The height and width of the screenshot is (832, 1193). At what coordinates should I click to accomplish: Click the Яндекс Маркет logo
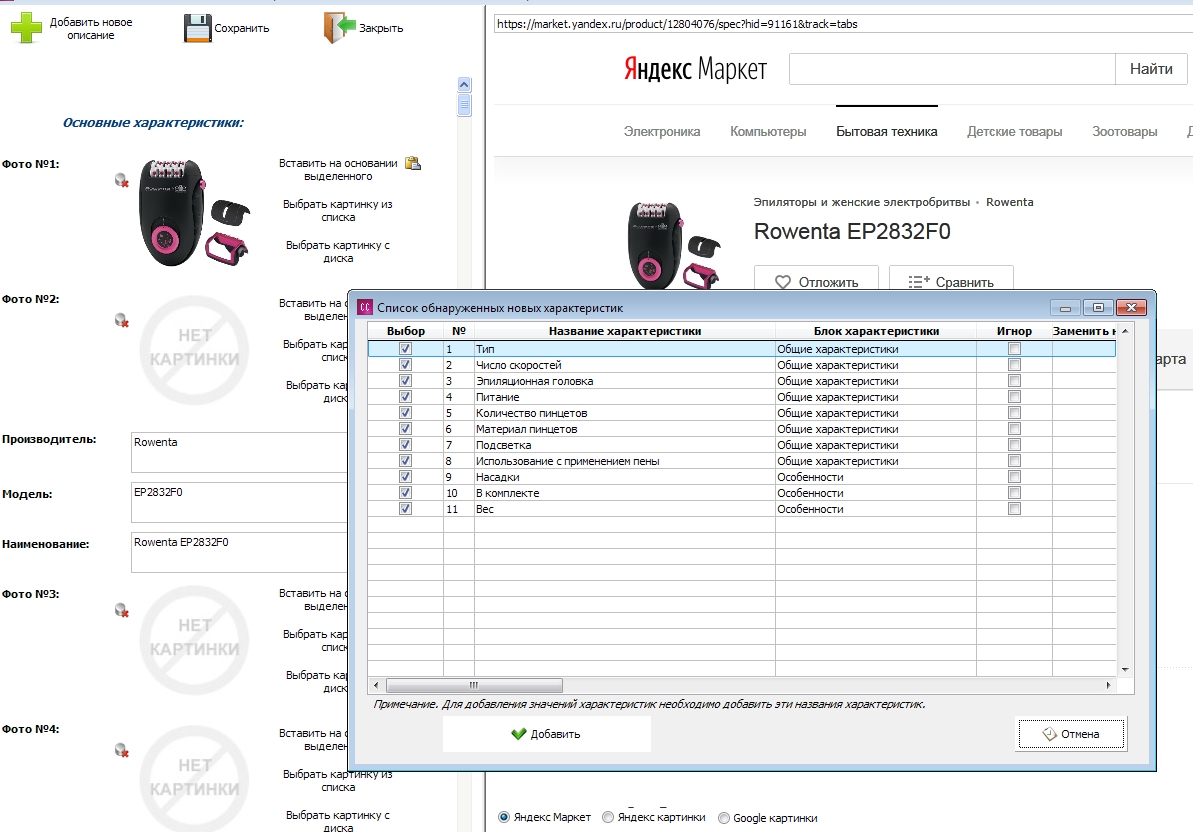click(695, 68)
